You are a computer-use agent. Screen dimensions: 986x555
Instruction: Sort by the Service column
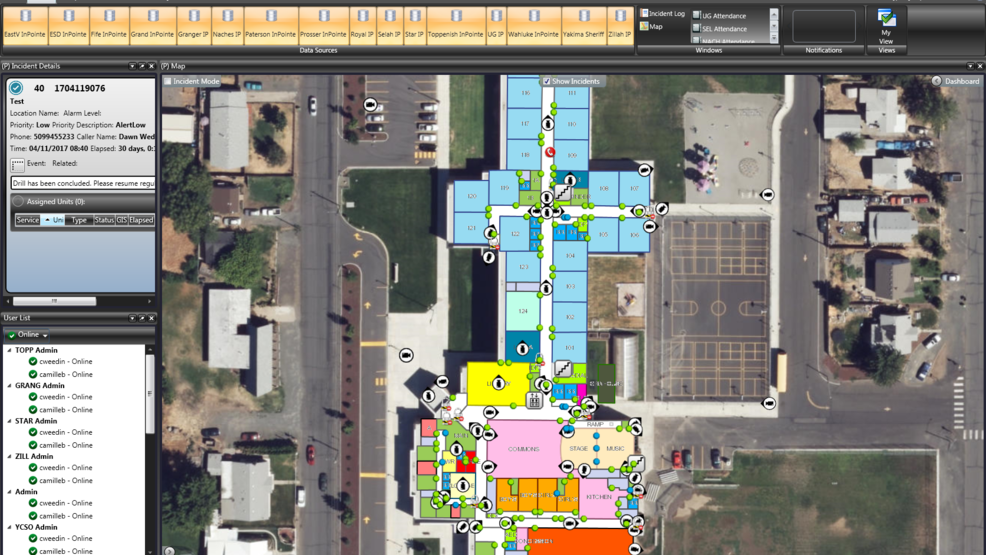(x=28, y=220)
